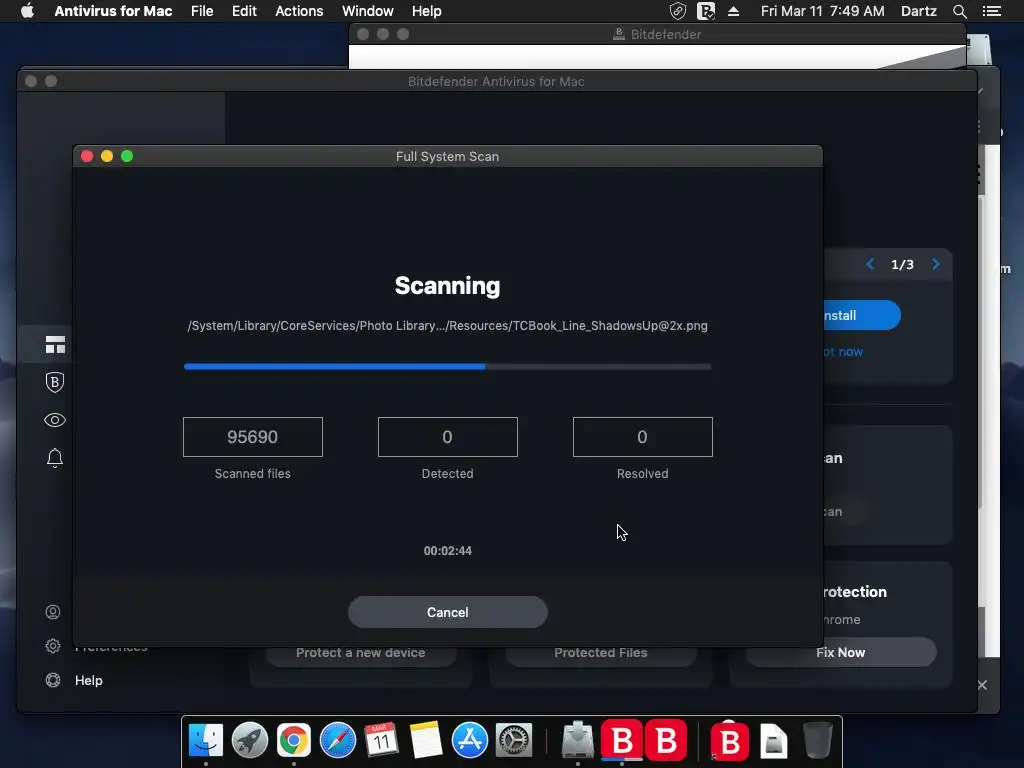
Task: Open the Antivirus for Mac menu
Action: pyautogui.click(x=113, y=11)
